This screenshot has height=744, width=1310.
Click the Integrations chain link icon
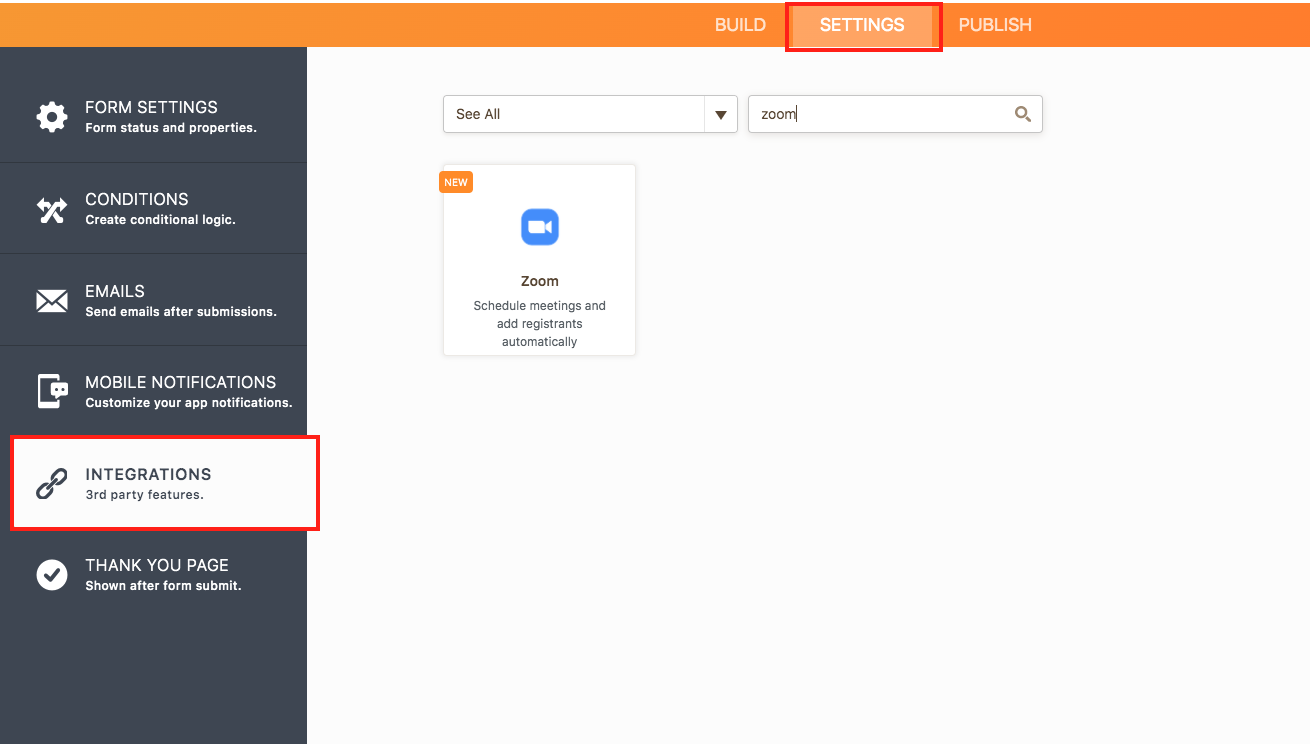(52, 484)
